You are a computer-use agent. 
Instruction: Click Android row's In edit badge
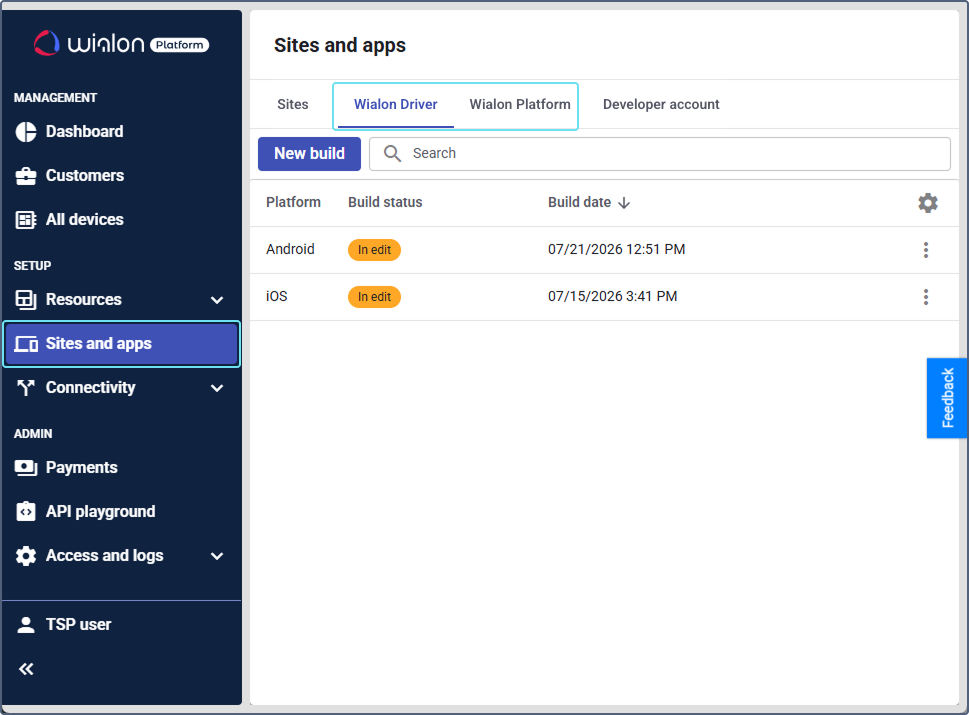pyautogui.click(x=374, y=250)
